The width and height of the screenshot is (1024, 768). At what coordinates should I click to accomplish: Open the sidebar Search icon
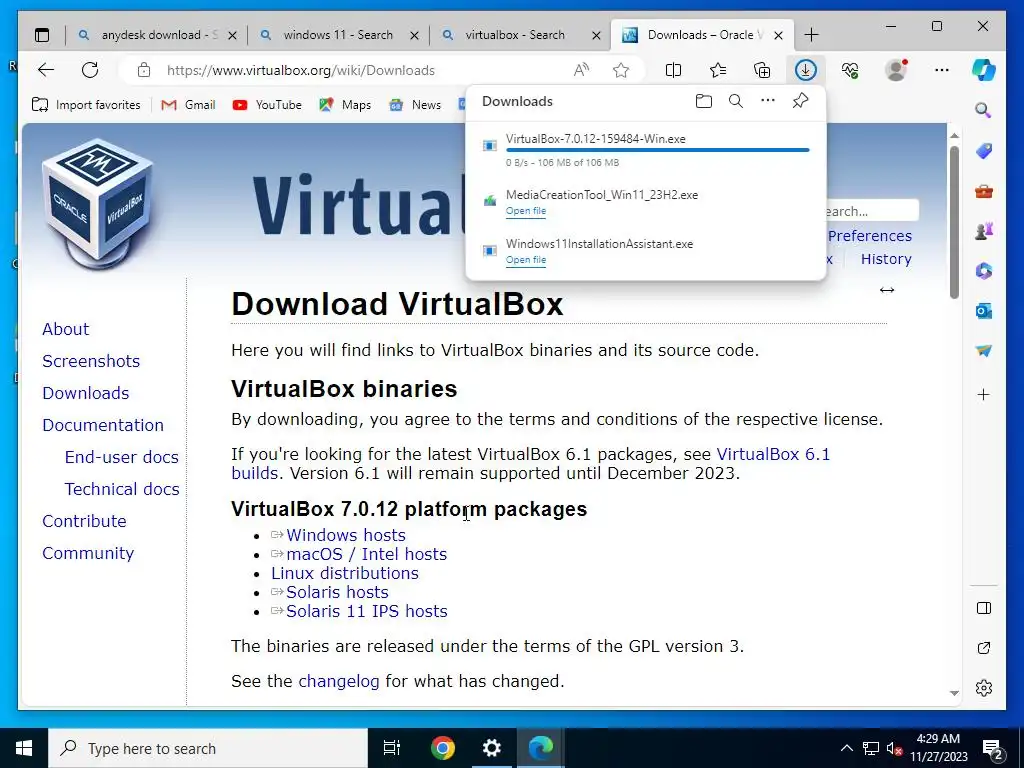[984, 110]
